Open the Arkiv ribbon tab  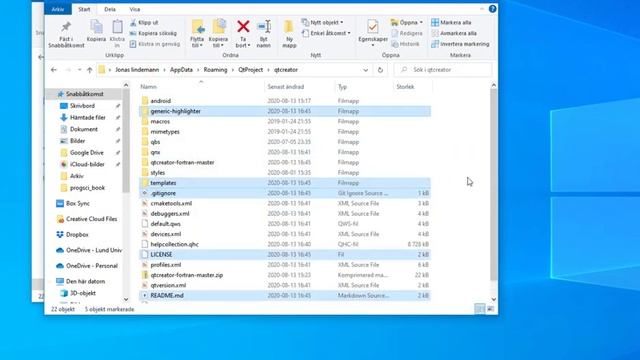point(58,9)
